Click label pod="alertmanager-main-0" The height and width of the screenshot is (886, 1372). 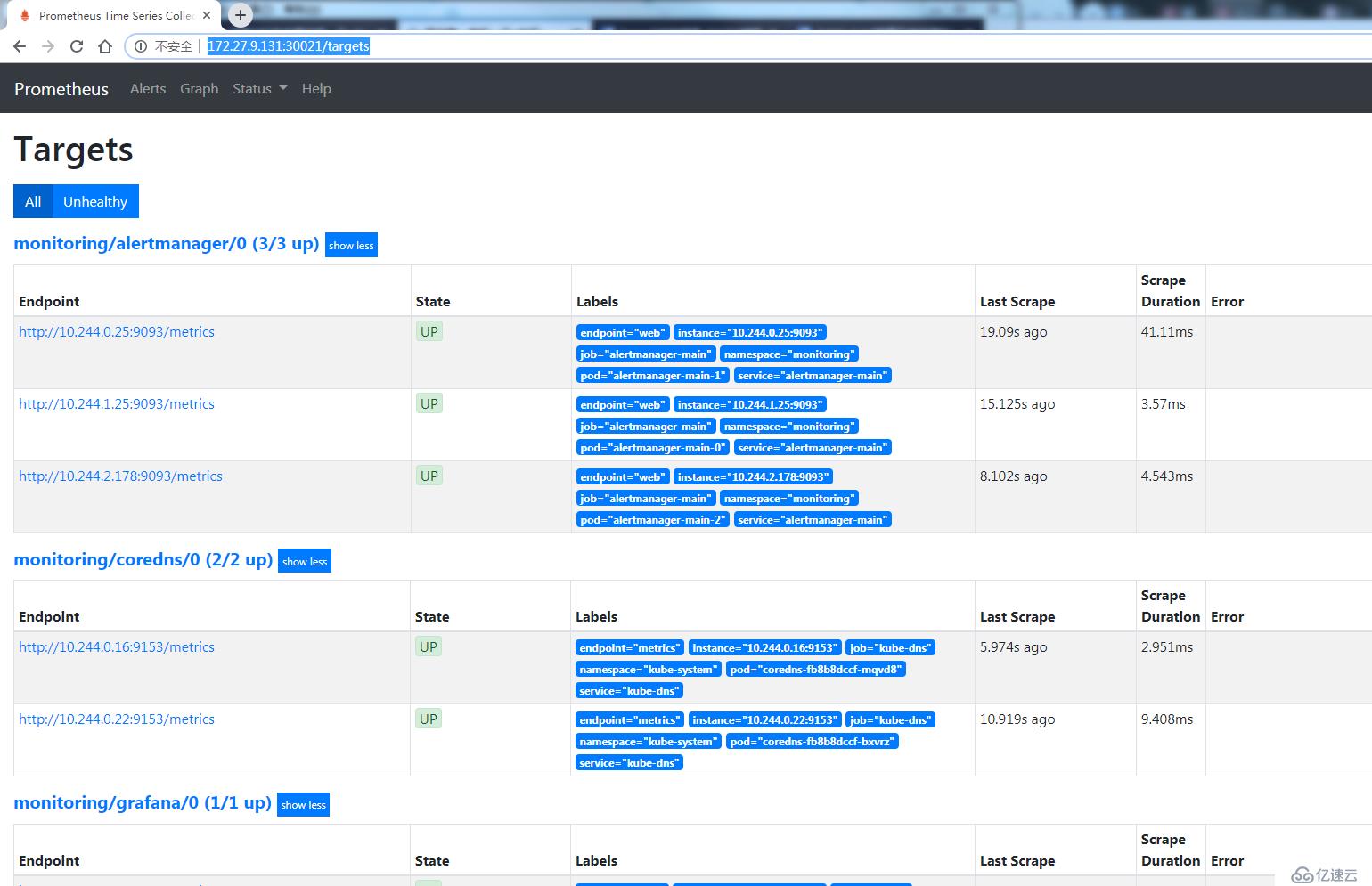[653, 448]
